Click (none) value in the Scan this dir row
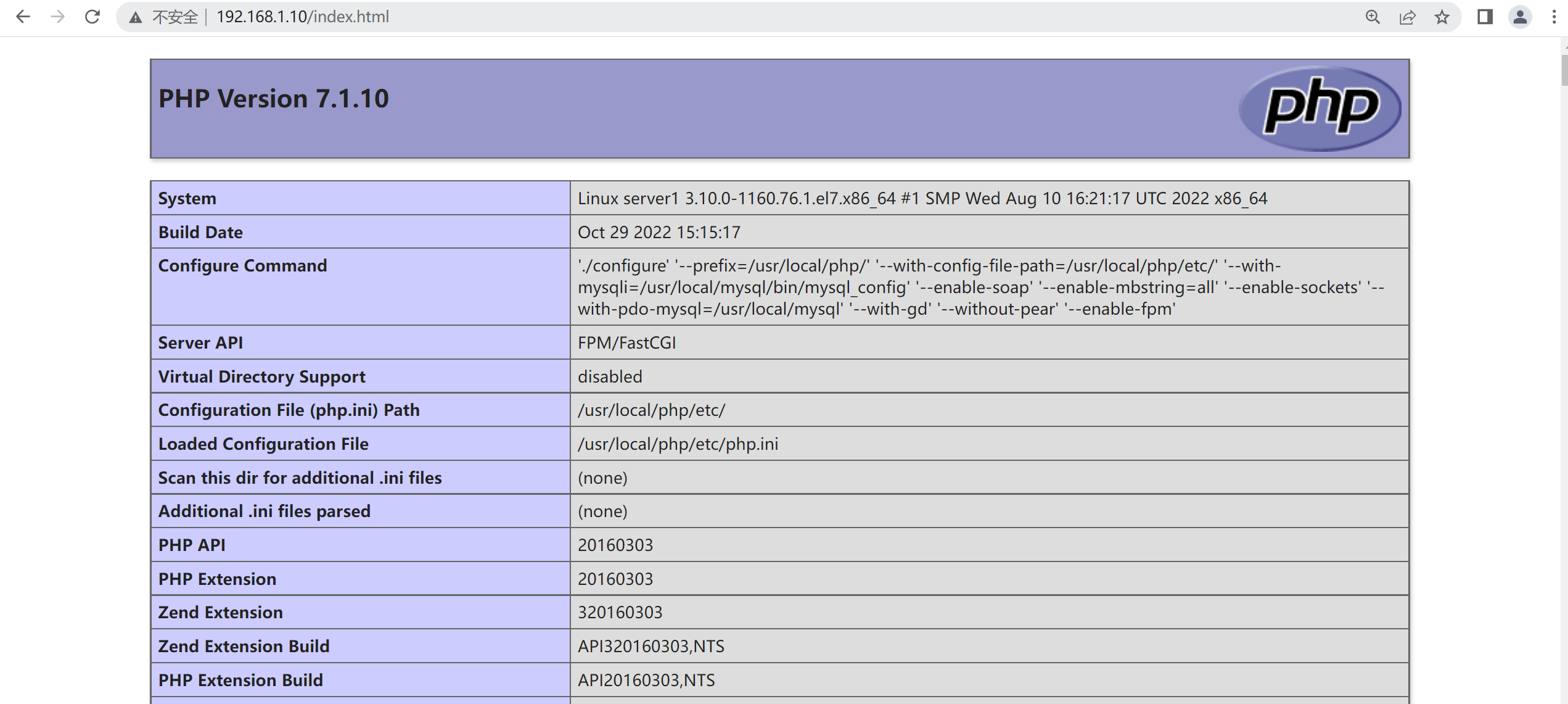Screen dimensions: 1568x704 pos(602,478)
